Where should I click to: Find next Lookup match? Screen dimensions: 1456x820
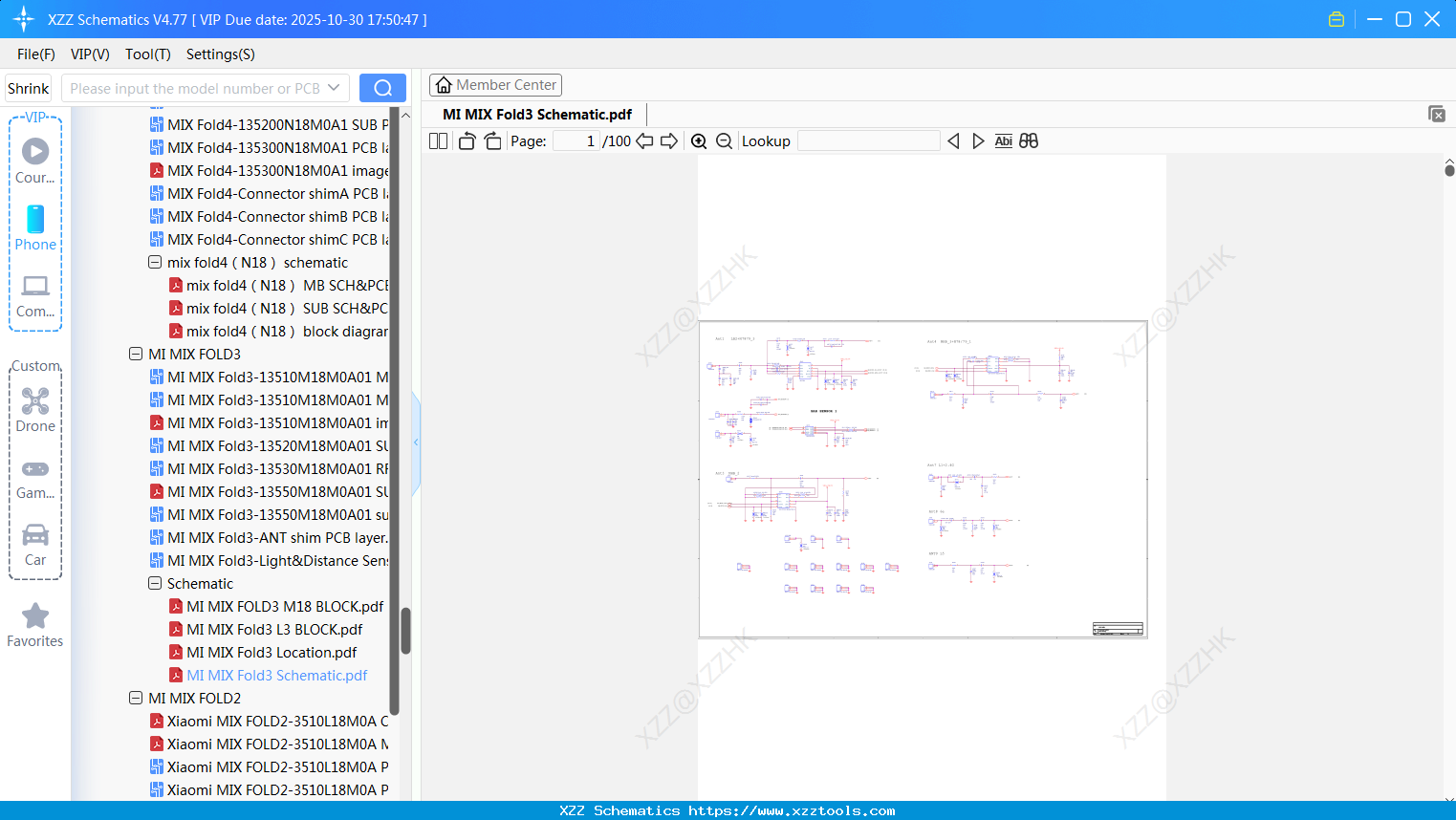click(978, 141)
